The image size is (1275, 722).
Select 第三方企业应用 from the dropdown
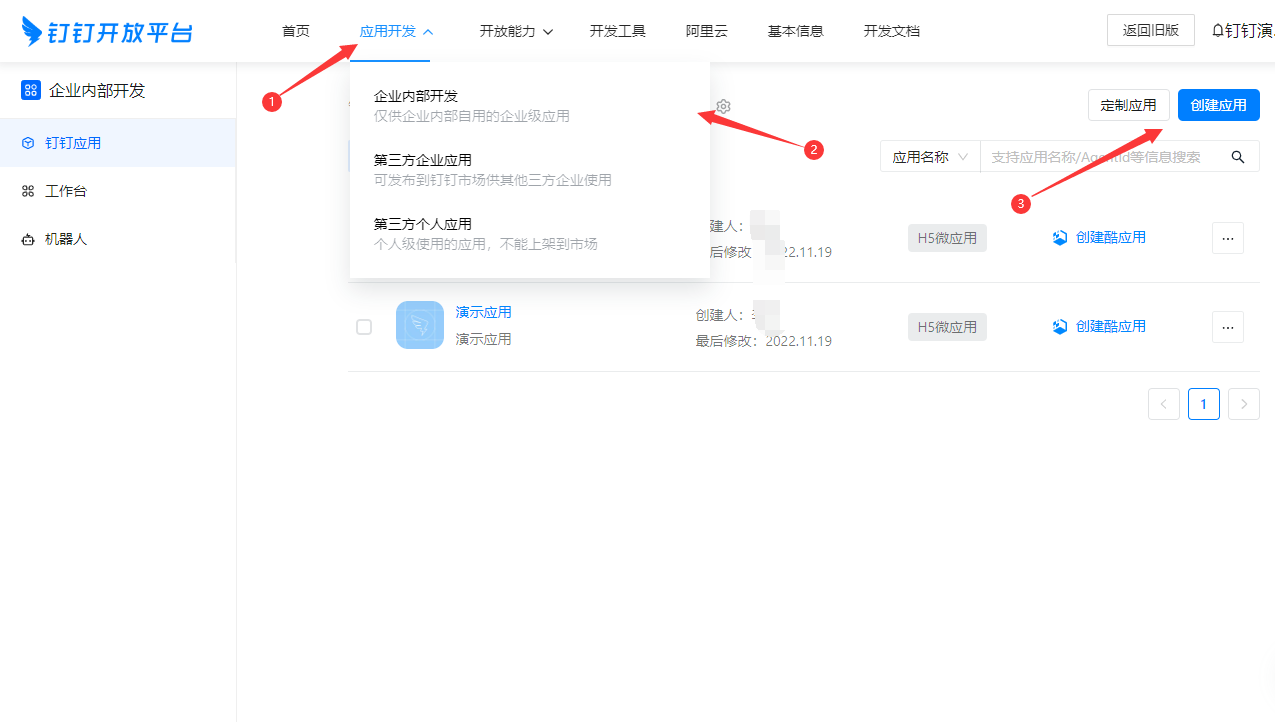coord(423,160)
